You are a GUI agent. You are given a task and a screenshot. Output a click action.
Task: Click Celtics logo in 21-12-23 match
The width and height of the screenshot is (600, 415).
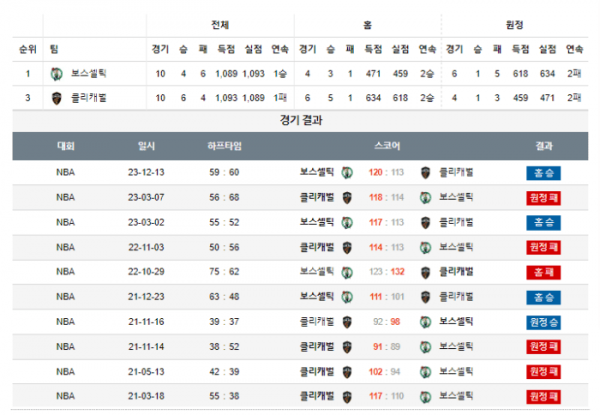347,297
